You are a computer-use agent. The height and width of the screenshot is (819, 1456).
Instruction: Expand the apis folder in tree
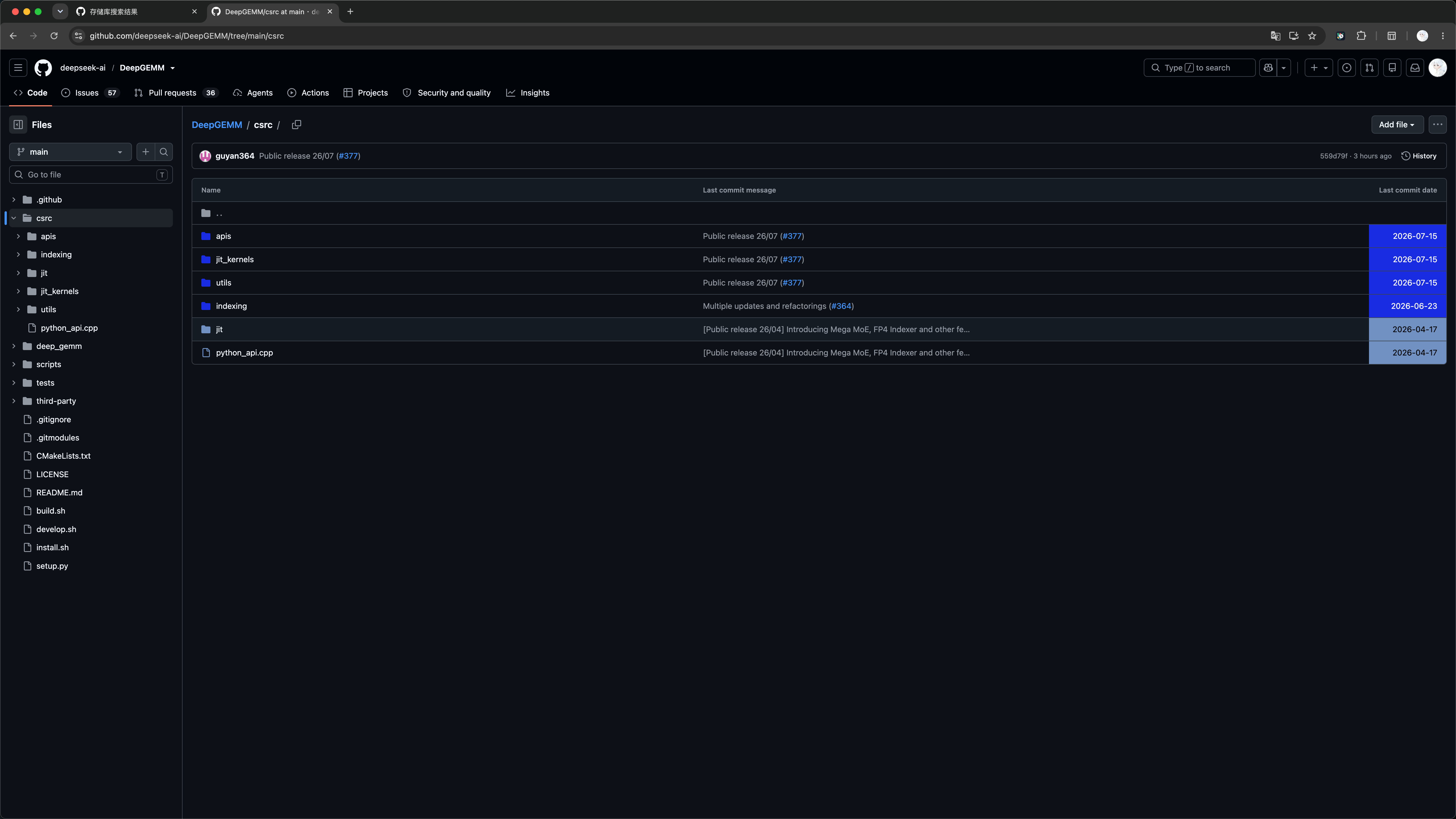tap(18, 236)
